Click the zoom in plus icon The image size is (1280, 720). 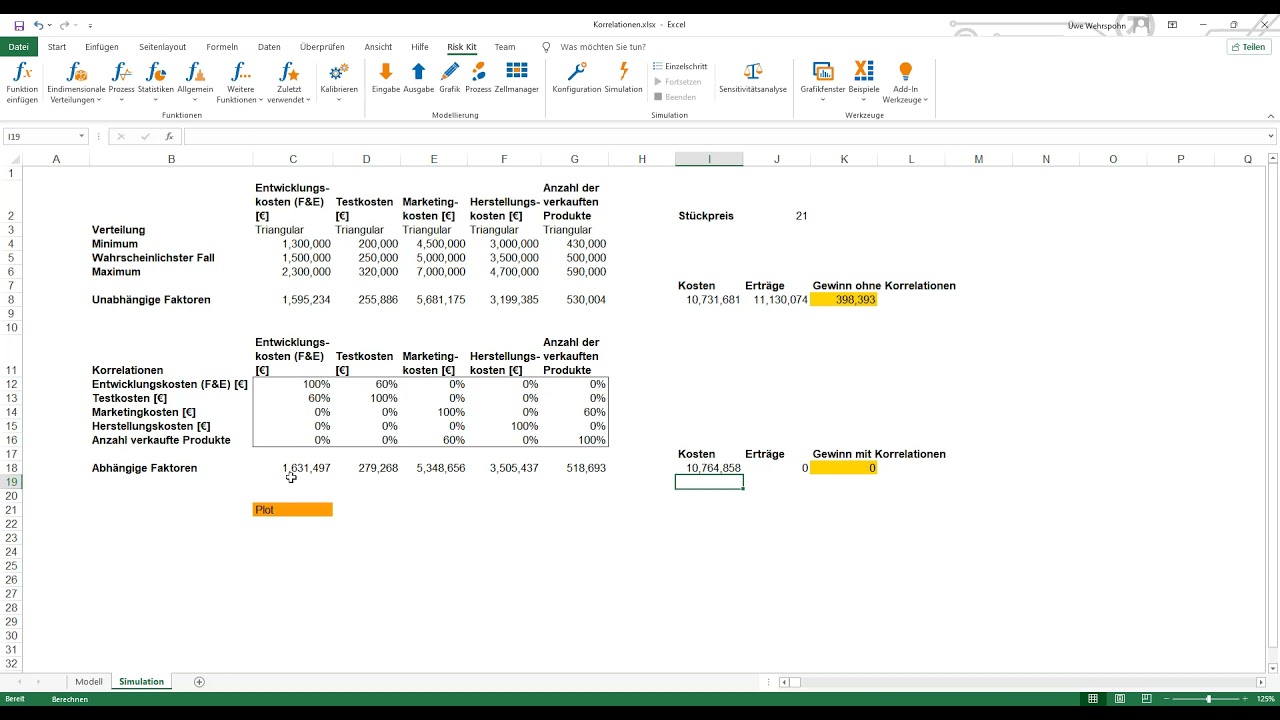(1247, 699)
